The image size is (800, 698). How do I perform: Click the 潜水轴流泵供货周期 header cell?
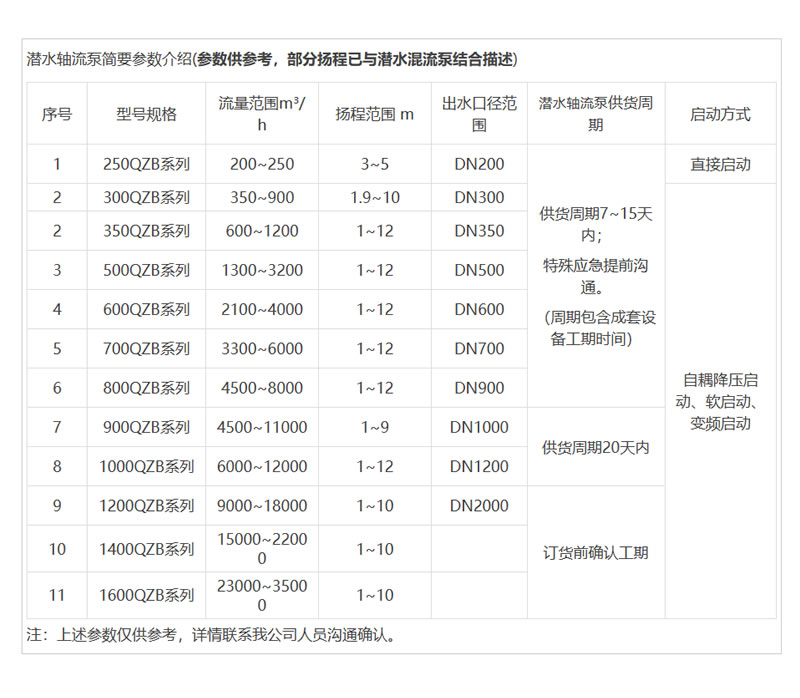(596, 114)
